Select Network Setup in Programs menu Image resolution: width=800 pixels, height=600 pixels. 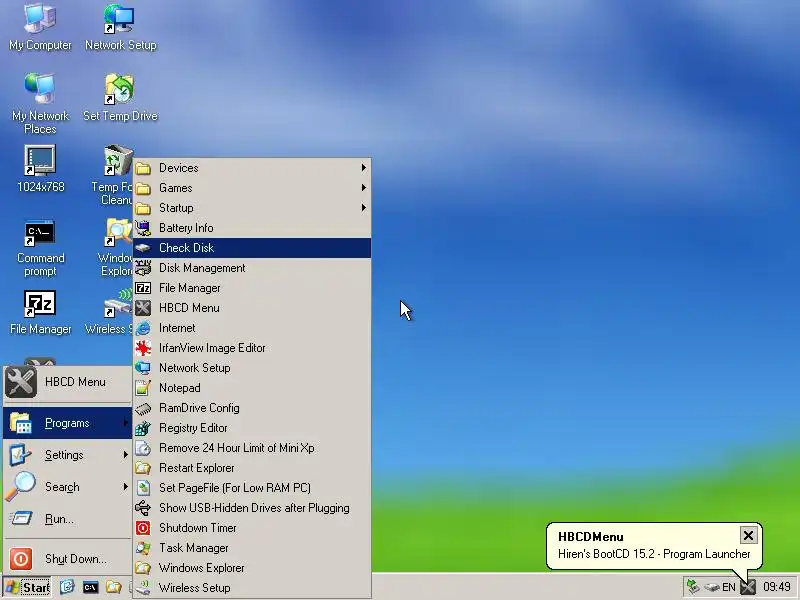click(252, 368)
